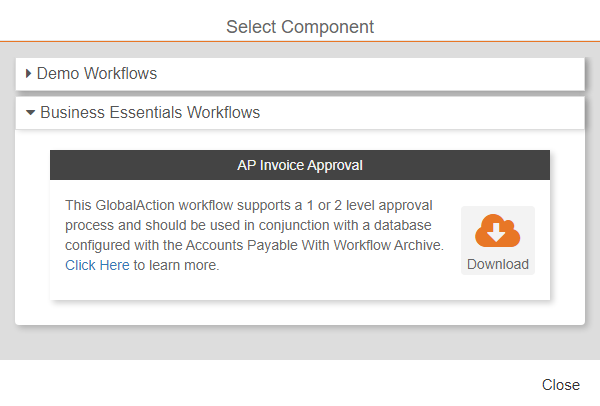Click the right-pointing triangle beside Demo Workflows
This screenshot has height=406, width=600.
[x=29, y=74]
